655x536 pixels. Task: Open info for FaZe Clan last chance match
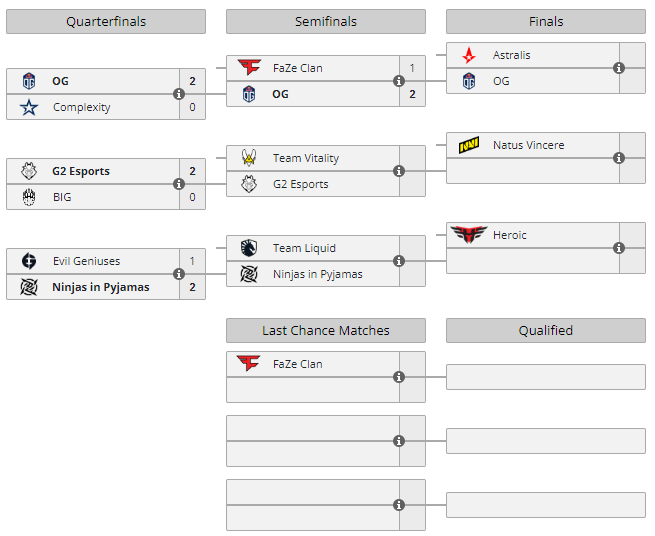coord(399,377)
